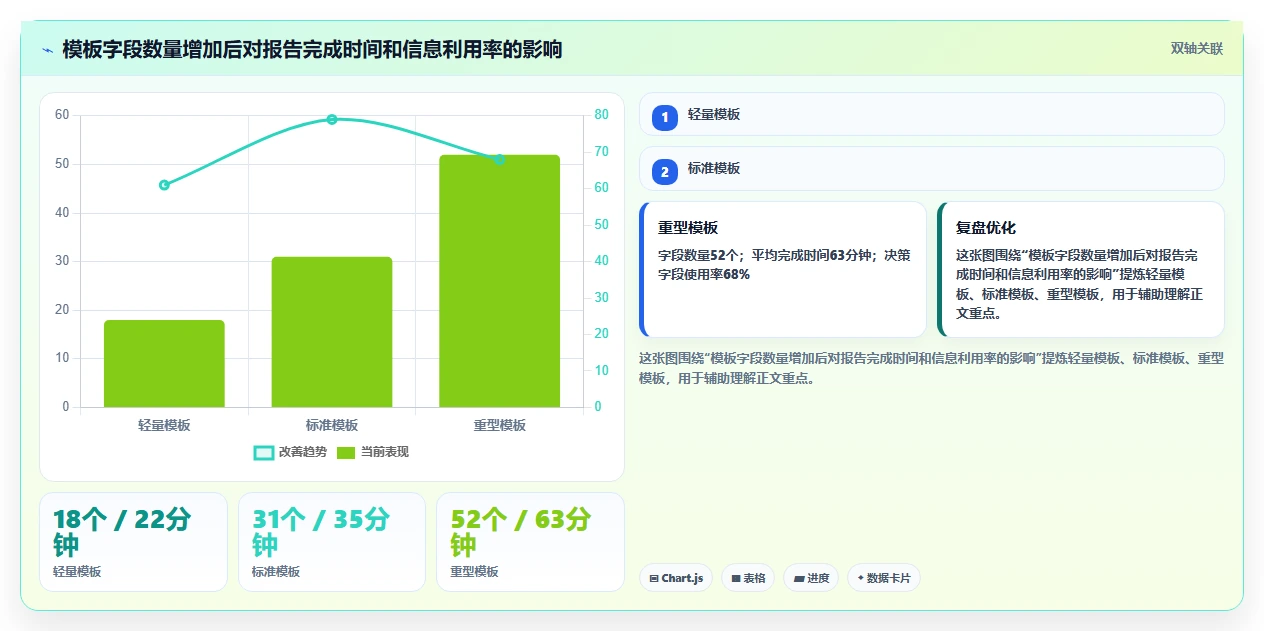Select the 52个 / 63分钟 stat card

coord(530,542)
